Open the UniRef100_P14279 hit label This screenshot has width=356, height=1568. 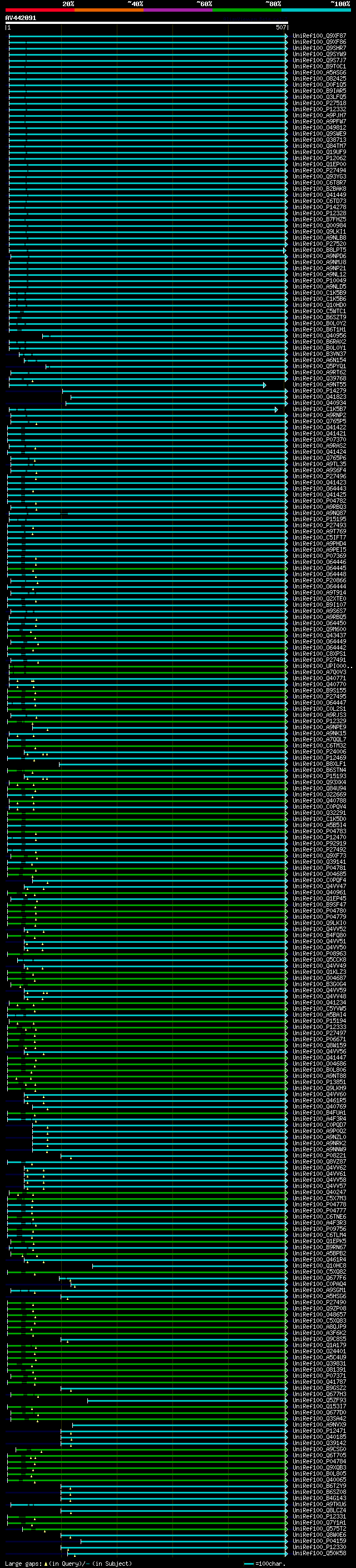[x=319, y=391]
